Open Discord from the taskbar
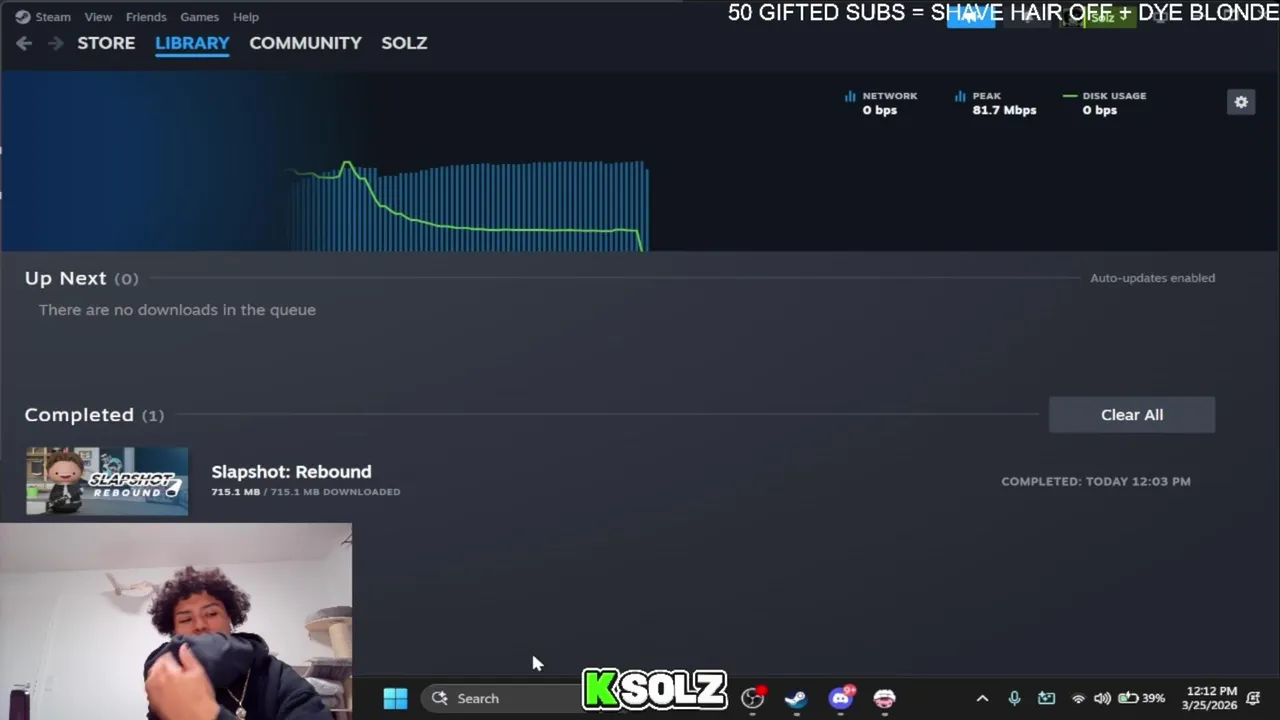 [x=840, y=698]
